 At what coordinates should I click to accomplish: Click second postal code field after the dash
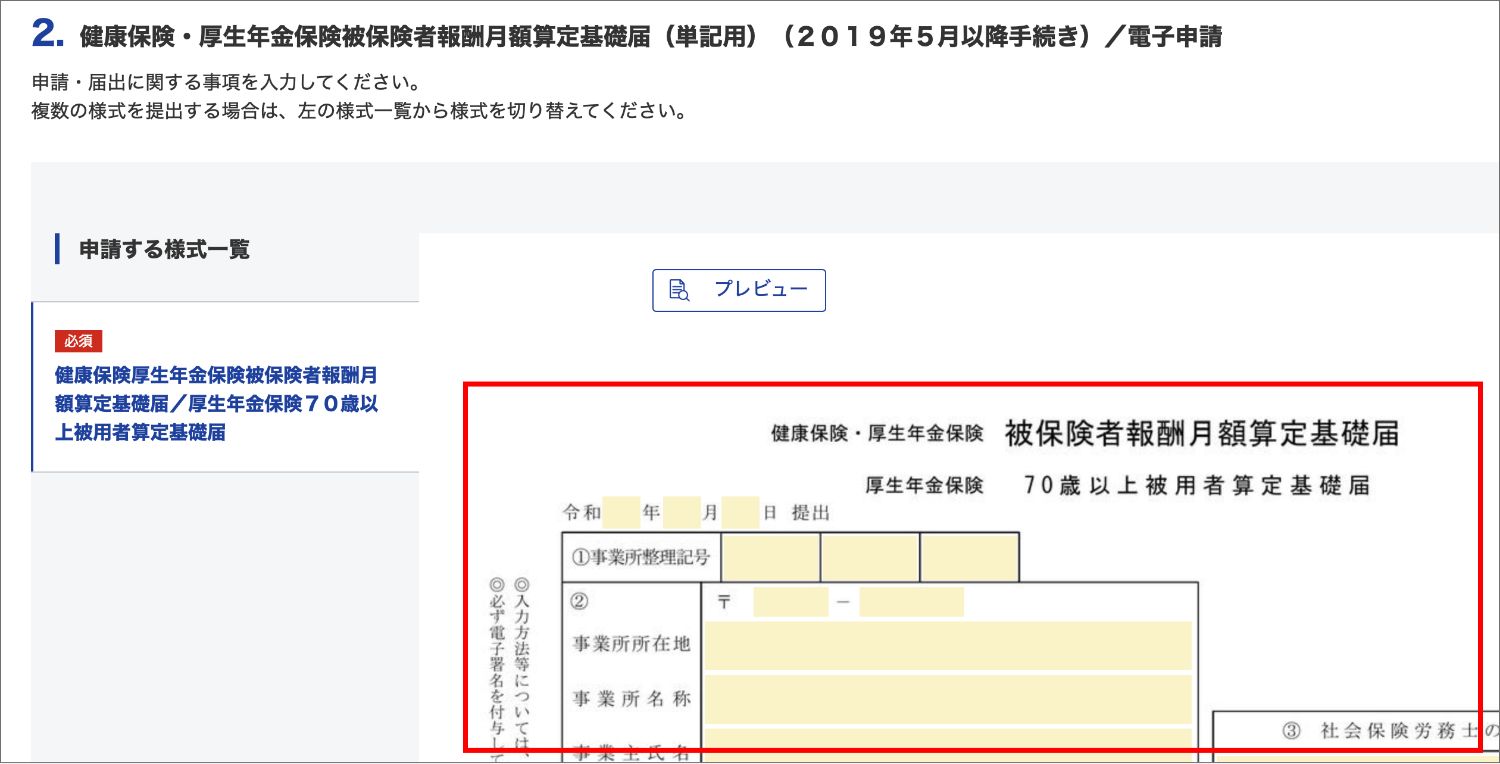911,602
